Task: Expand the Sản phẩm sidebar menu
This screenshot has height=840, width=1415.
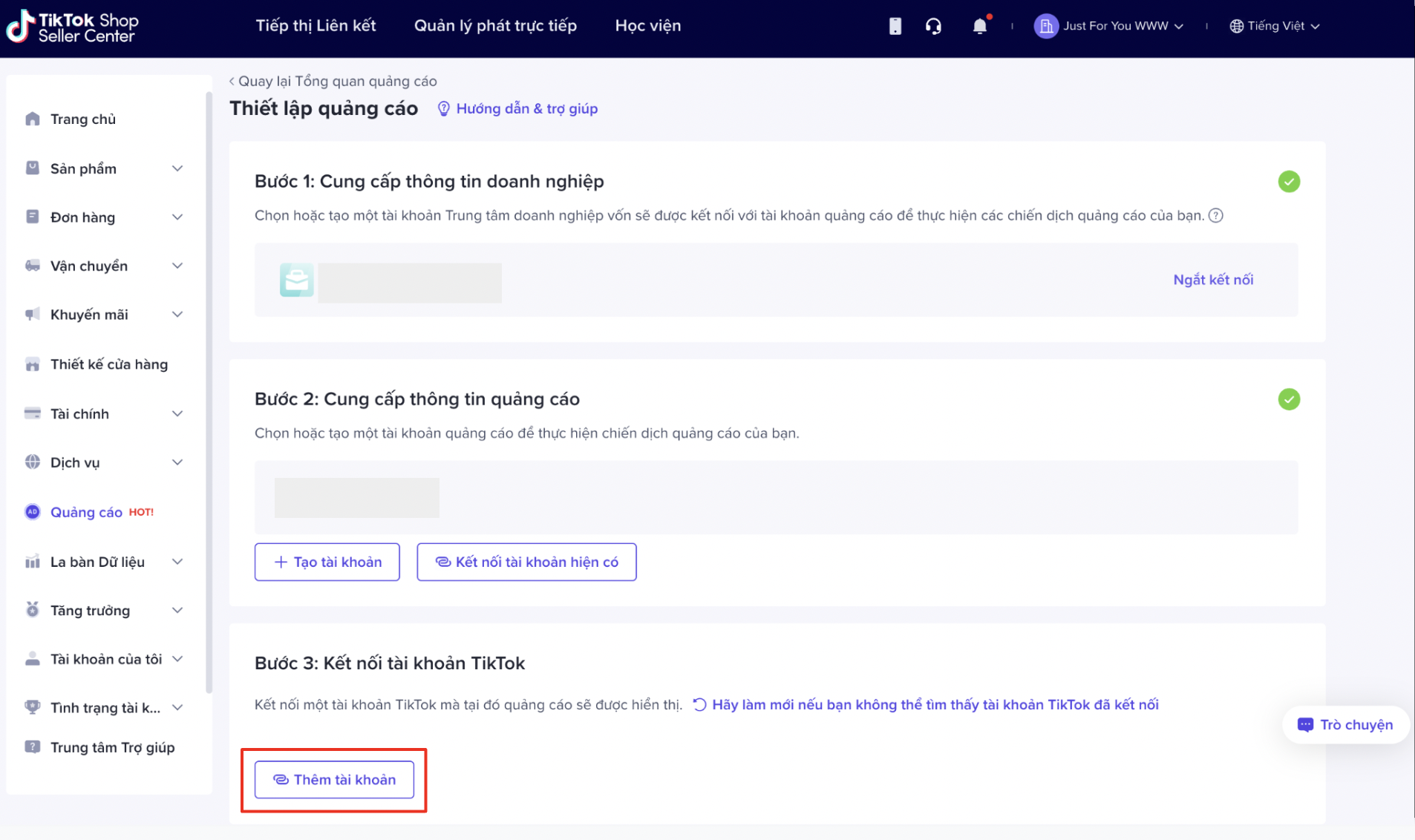Action: (177, 168)
